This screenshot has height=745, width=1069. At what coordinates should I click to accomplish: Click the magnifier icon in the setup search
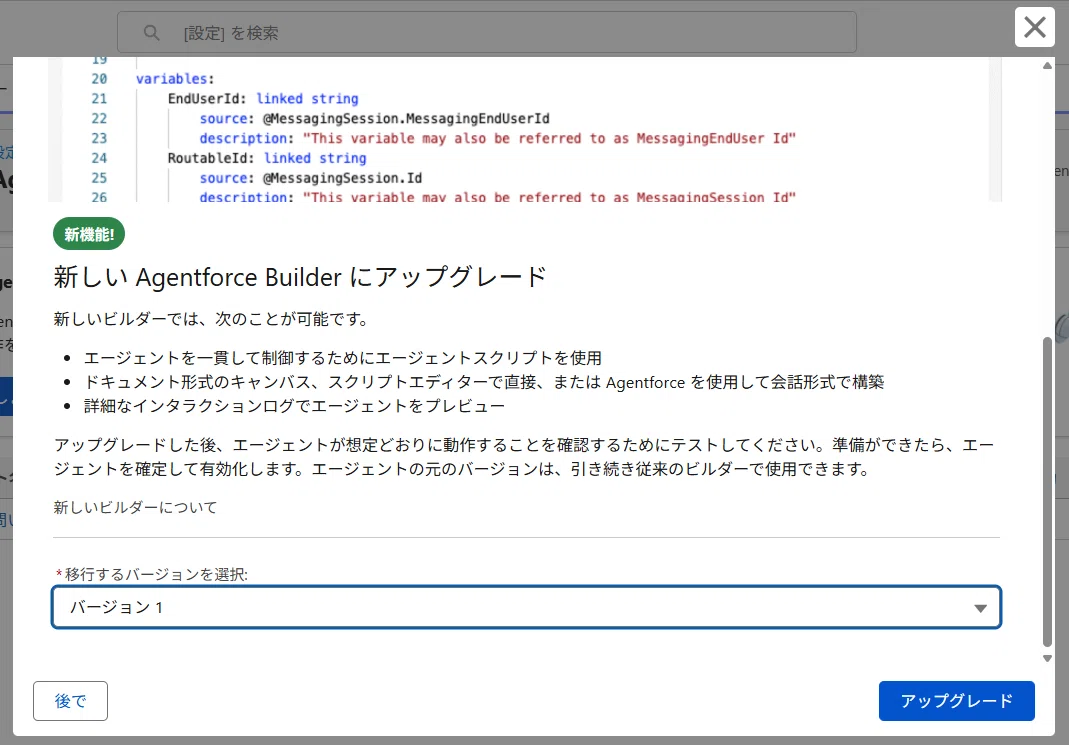151,33
